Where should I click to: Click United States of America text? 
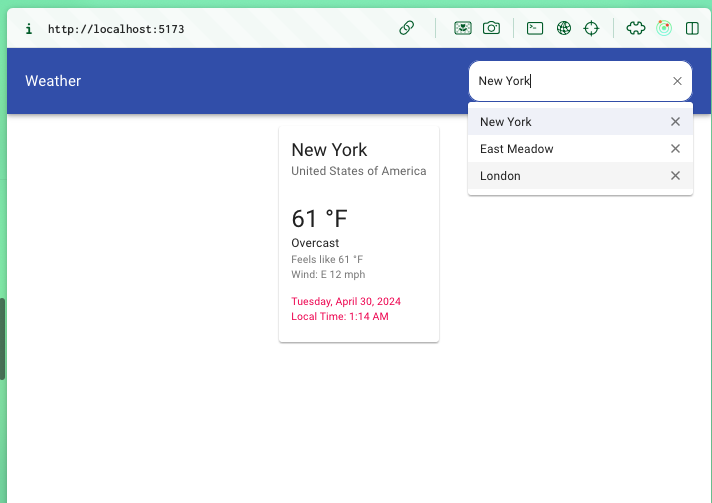(x=359, y=171)
